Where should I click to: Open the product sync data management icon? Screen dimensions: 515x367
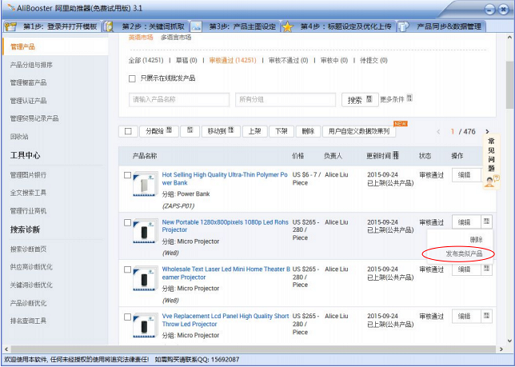[403, 26]
